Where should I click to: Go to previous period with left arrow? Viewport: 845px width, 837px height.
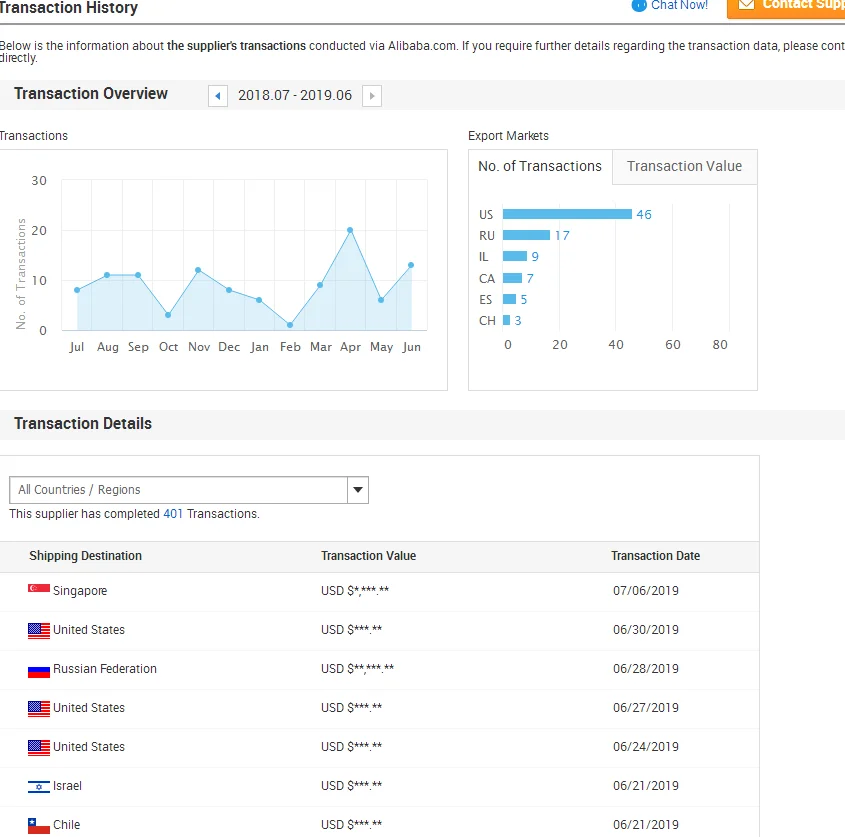[218, 96]
